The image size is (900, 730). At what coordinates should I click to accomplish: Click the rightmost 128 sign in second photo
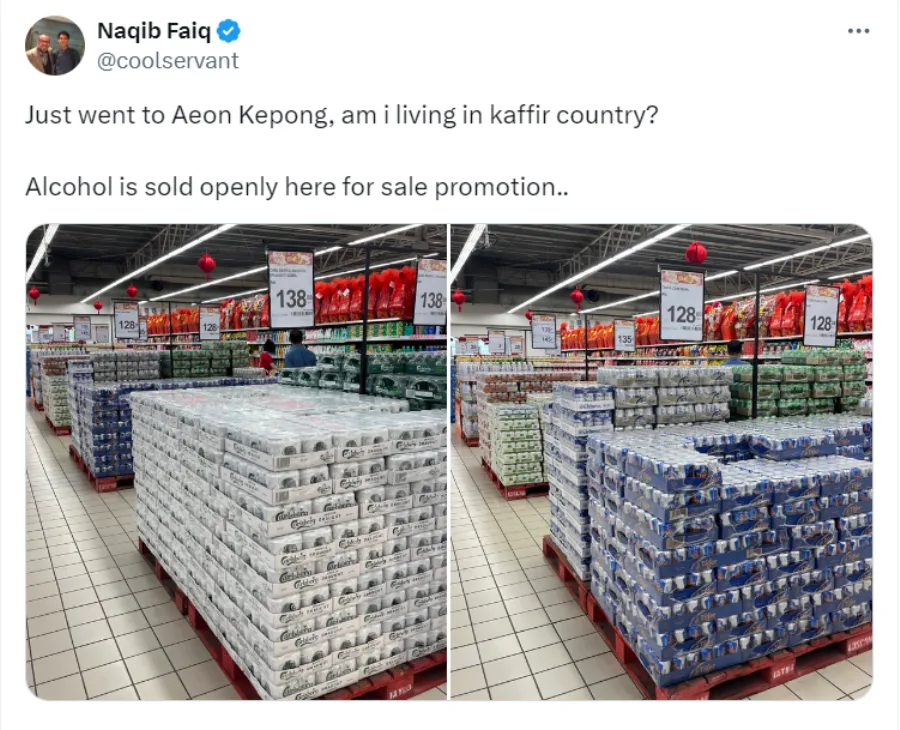tap(821, 315)
